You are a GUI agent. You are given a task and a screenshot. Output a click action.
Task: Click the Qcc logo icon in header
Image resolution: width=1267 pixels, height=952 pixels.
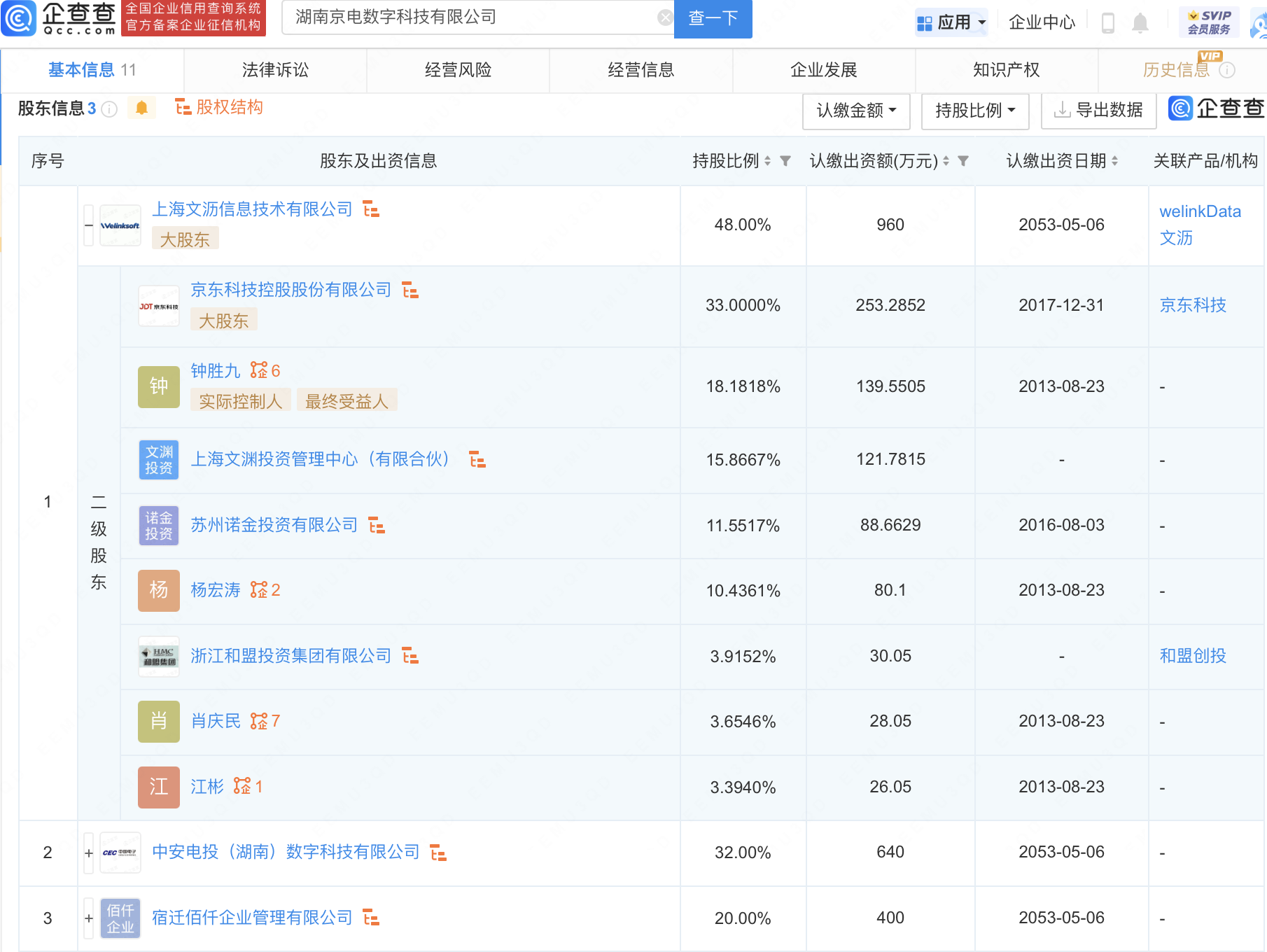pos(18,18)
